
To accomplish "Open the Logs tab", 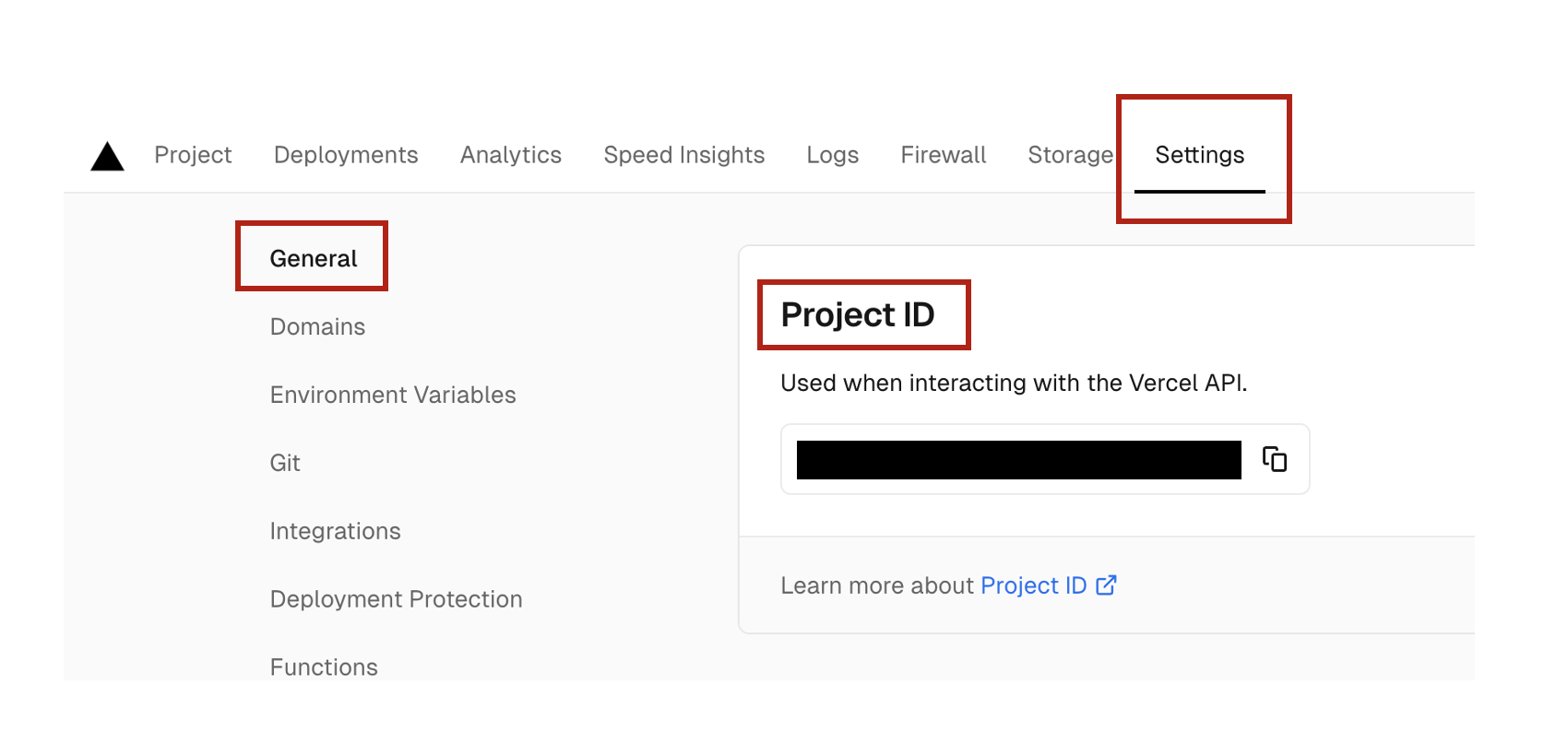I will coord(831,155).
